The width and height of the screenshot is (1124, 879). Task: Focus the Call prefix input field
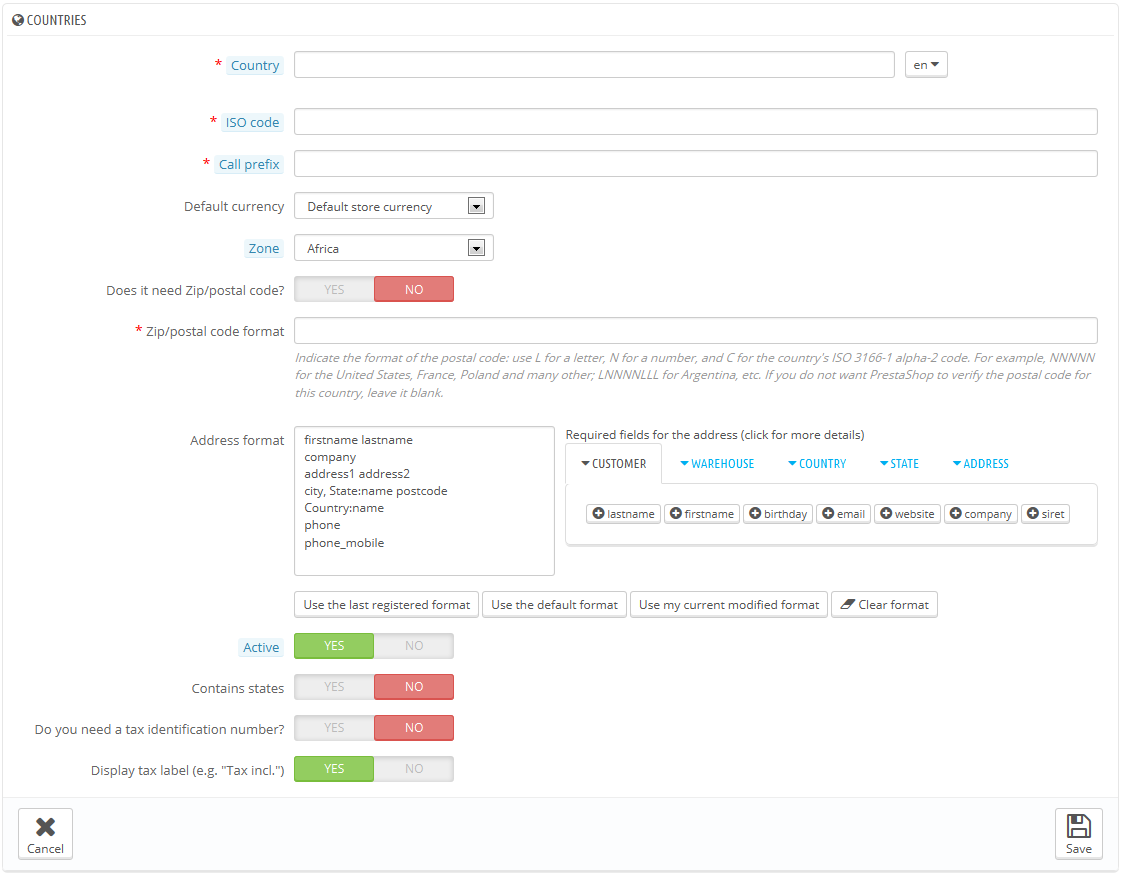(695, 163)
